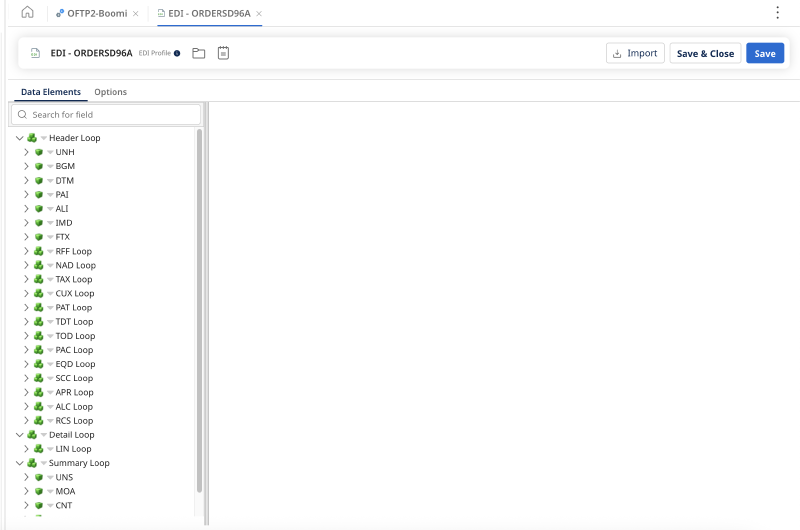Image resolution: width=800 pixels, height=530 pixels.
Task: Click the NAD Loop green cubes icon
Action: 39,265
